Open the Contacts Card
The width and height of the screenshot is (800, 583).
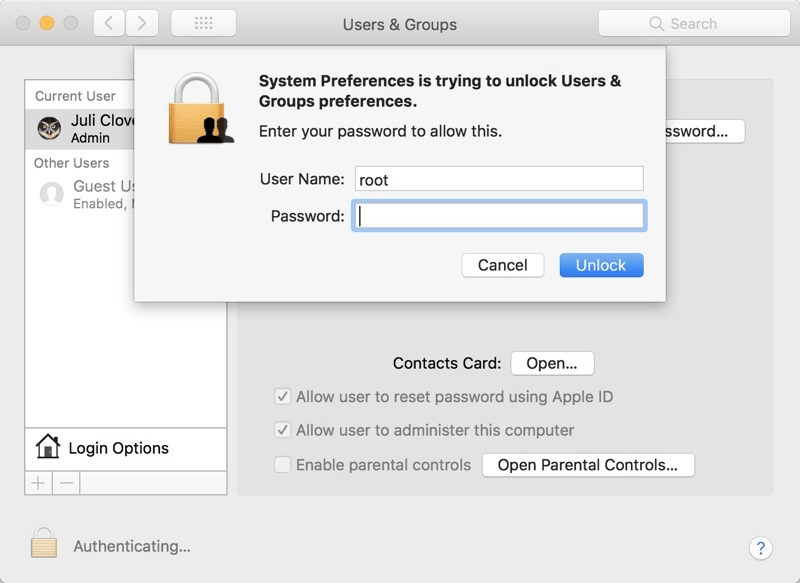552,363
